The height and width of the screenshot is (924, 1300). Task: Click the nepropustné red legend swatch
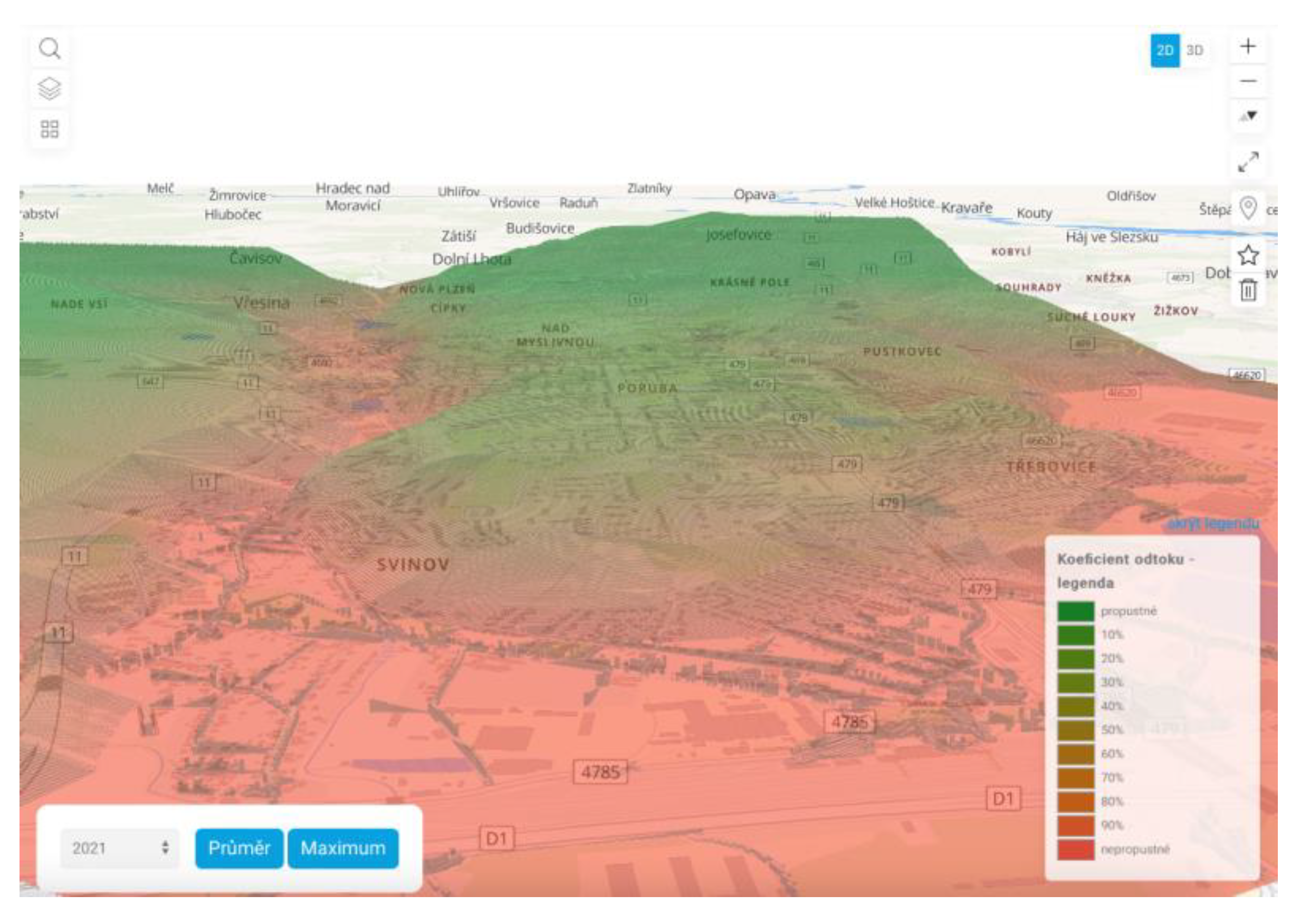click(1075, 850)
